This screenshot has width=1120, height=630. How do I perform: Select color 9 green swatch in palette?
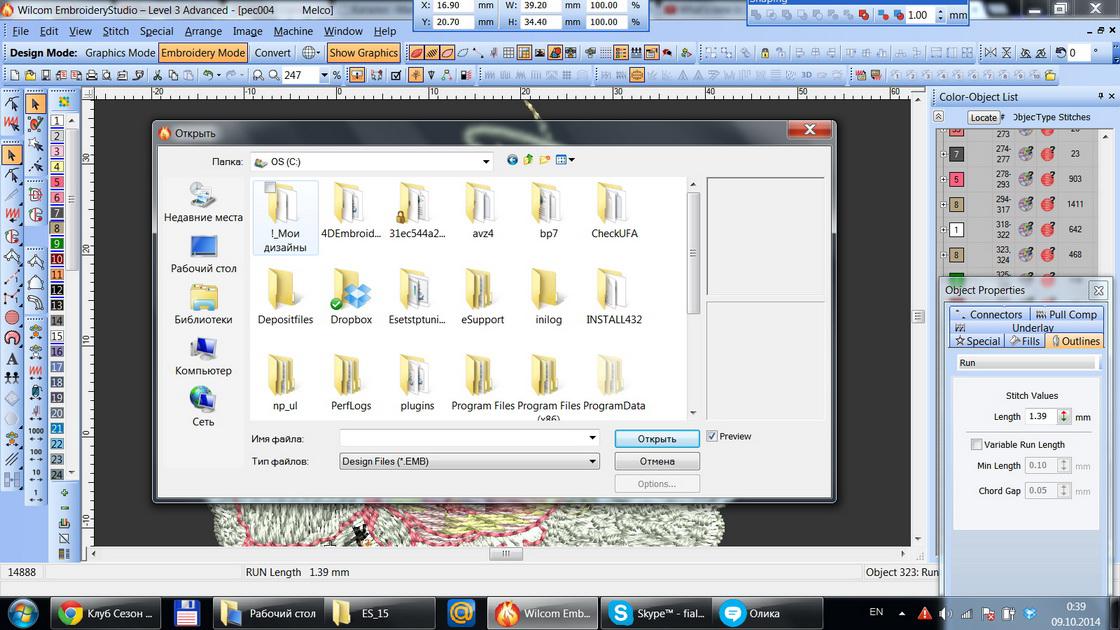coord(57,243)
